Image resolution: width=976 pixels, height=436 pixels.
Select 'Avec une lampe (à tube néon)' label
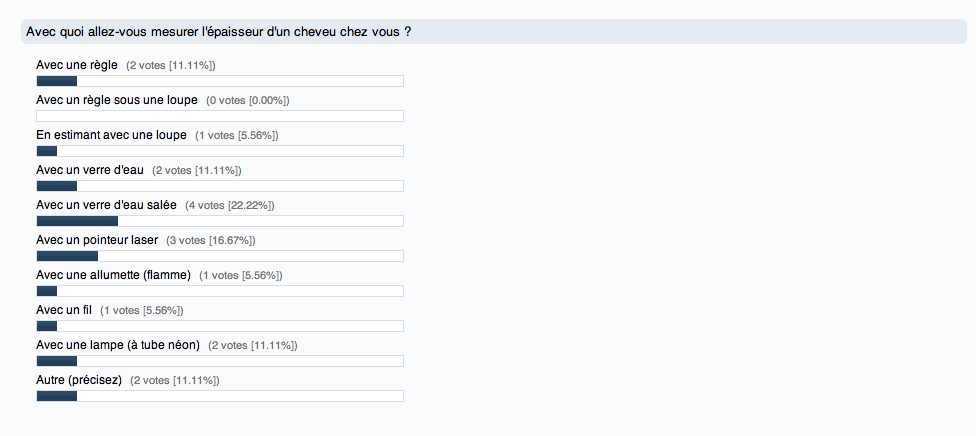tap(118, 345)
